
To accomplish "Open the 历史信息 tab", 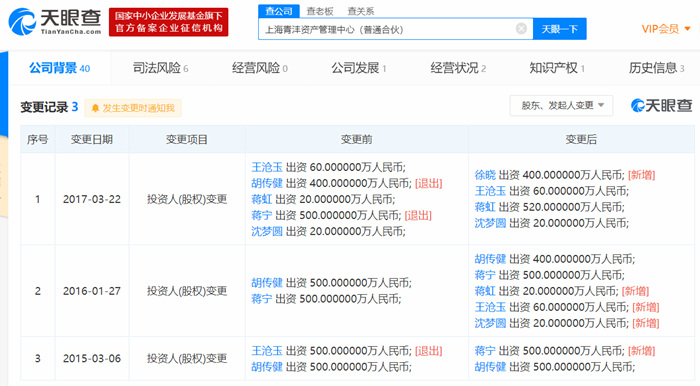I will pyautogui.click(x=656, y=68).
